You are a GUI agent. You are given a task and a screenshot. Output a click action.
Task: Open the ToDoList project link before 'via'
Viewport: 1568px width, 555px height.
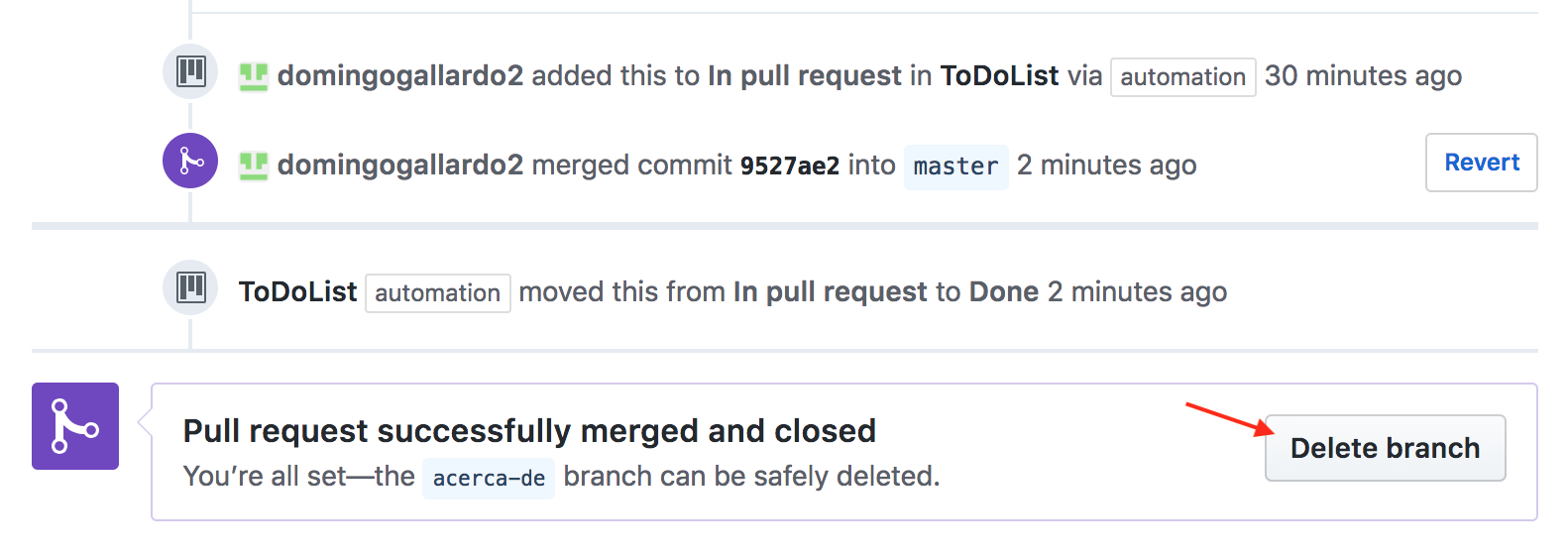(999, 76)
